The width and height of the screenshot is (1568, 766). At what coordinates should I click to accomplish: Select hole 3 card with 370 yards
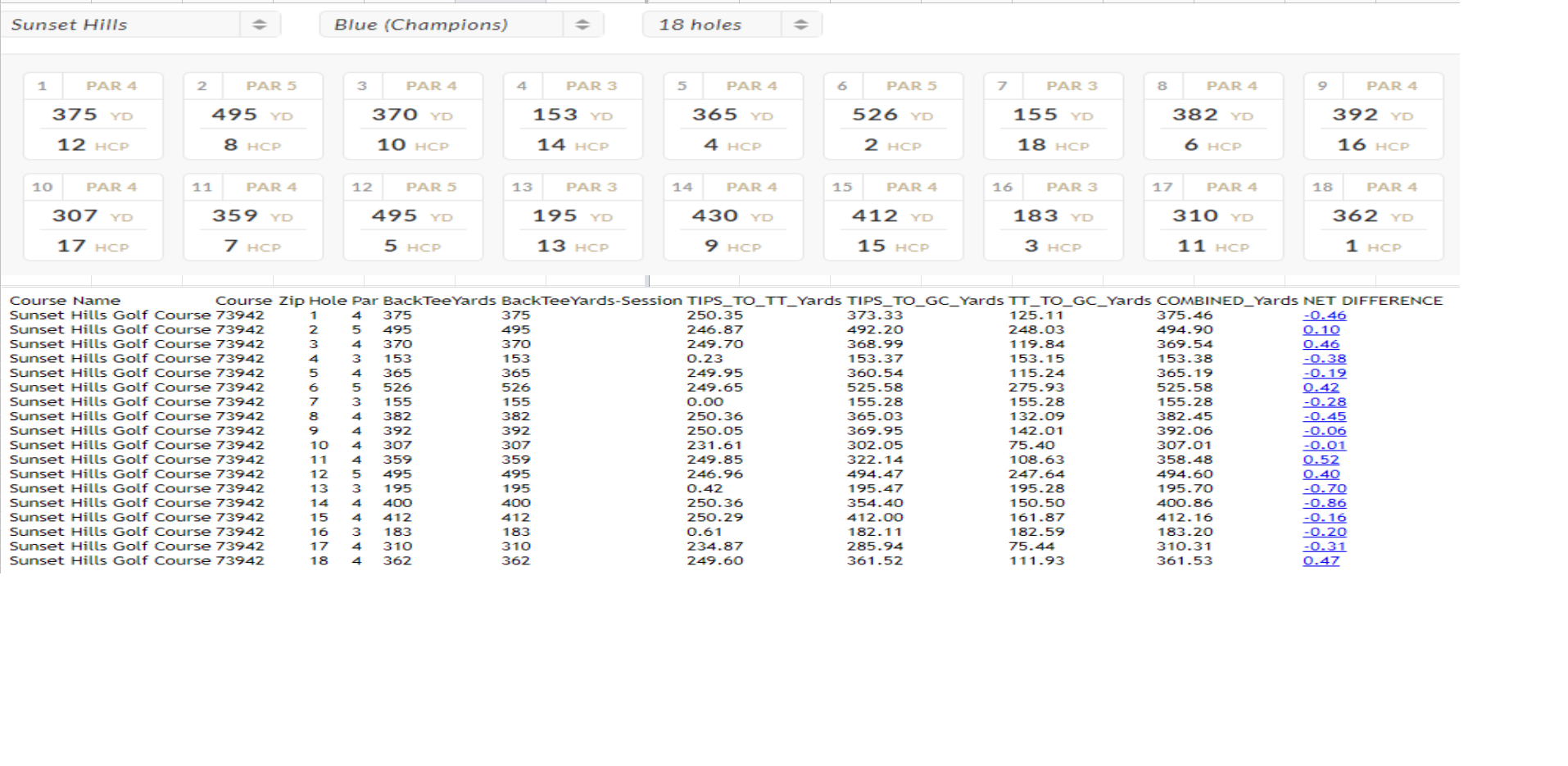point(413,116)
